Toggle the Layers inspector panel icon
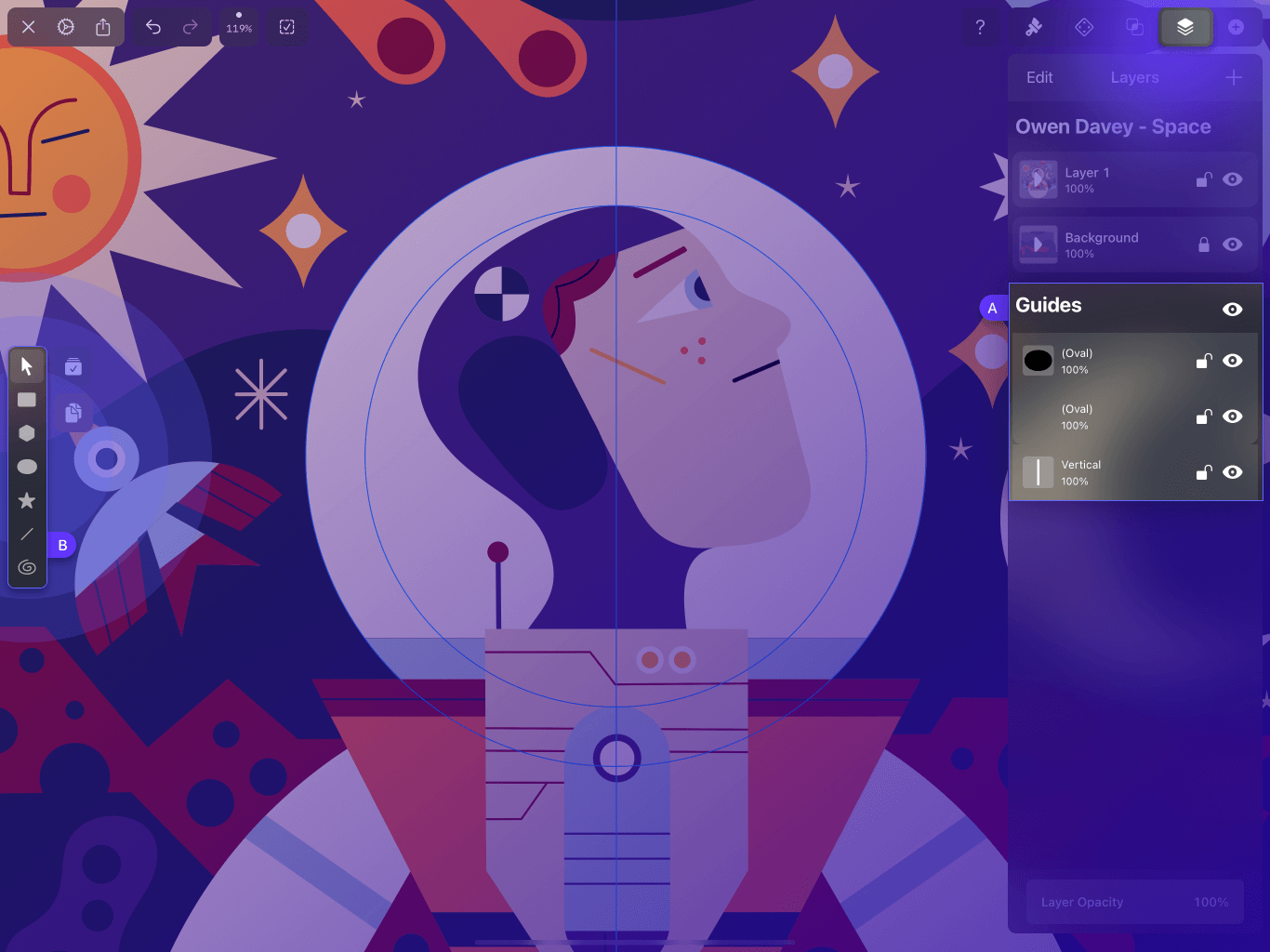1270x952 pixels. (x=1185, y=27)
